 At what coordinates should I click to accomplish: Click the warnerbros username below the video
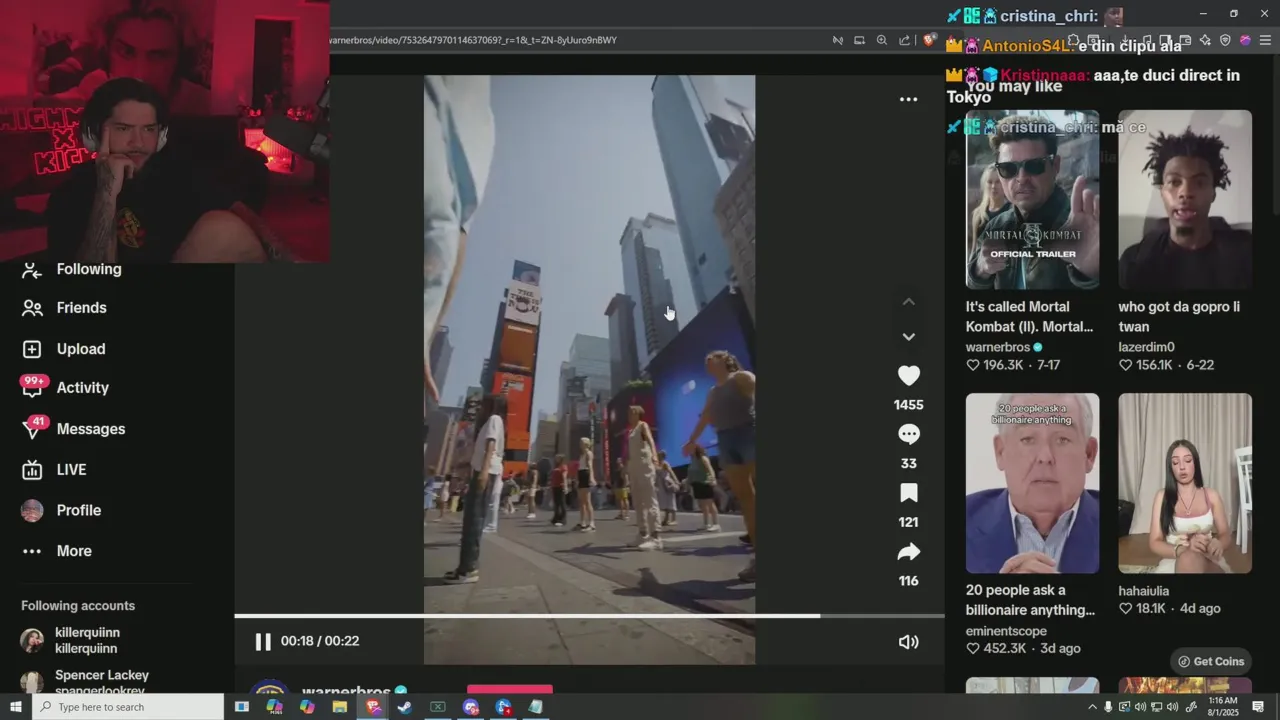(x=346, y=692)
